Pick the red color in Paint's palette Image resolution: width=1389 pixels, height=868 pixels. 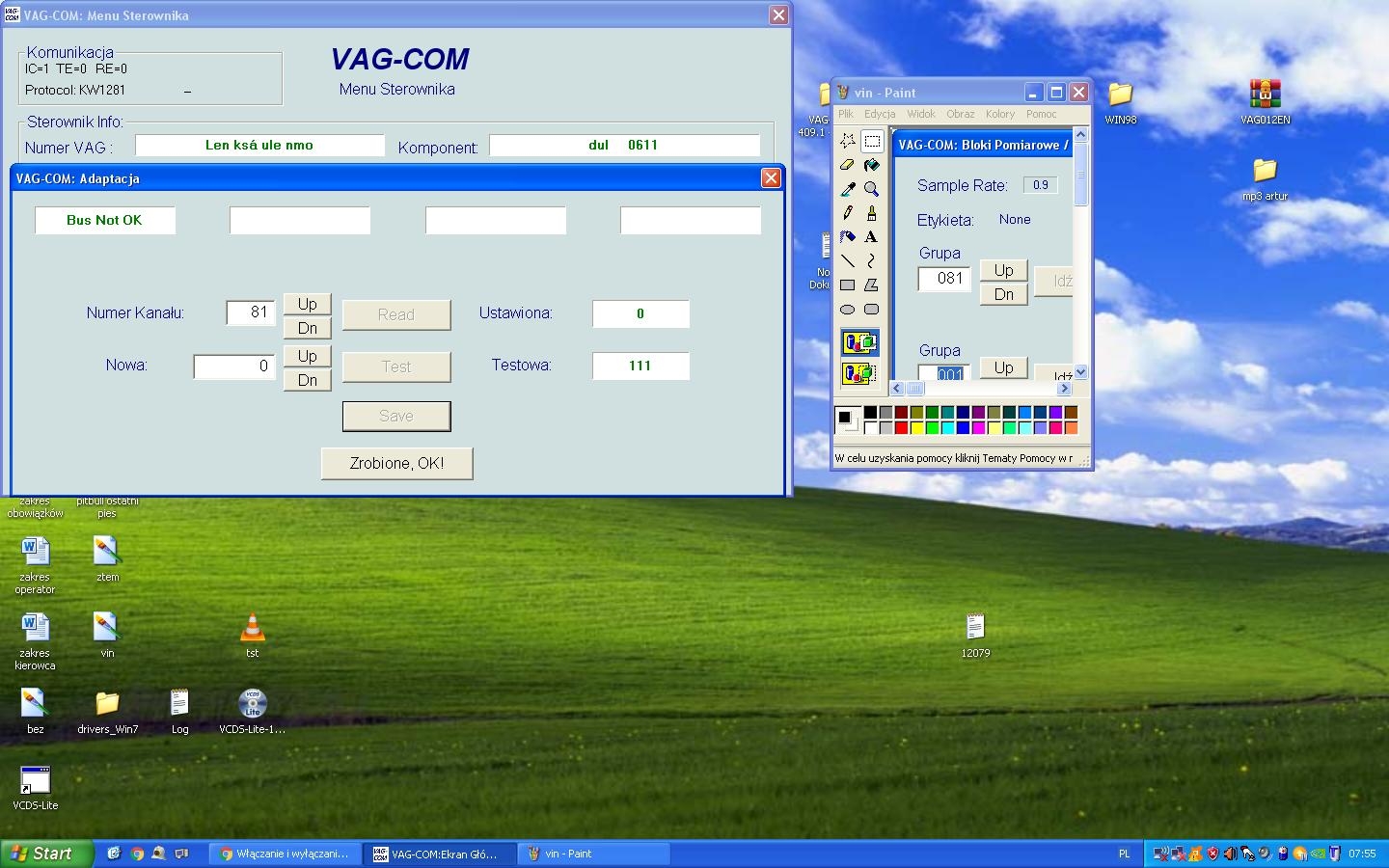tap(901, 427)
